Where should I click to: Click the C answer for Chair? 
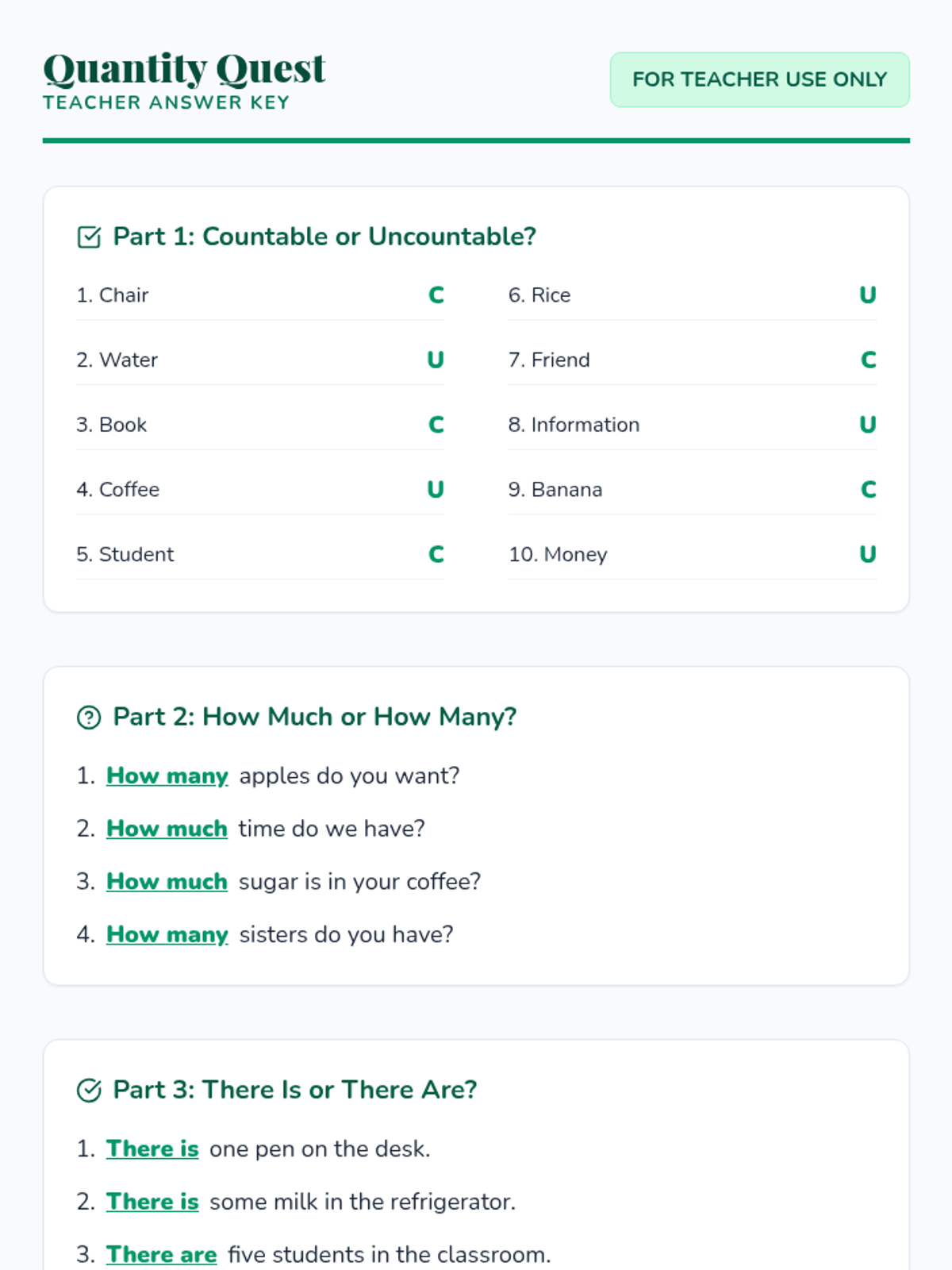[x=436, y=295]
